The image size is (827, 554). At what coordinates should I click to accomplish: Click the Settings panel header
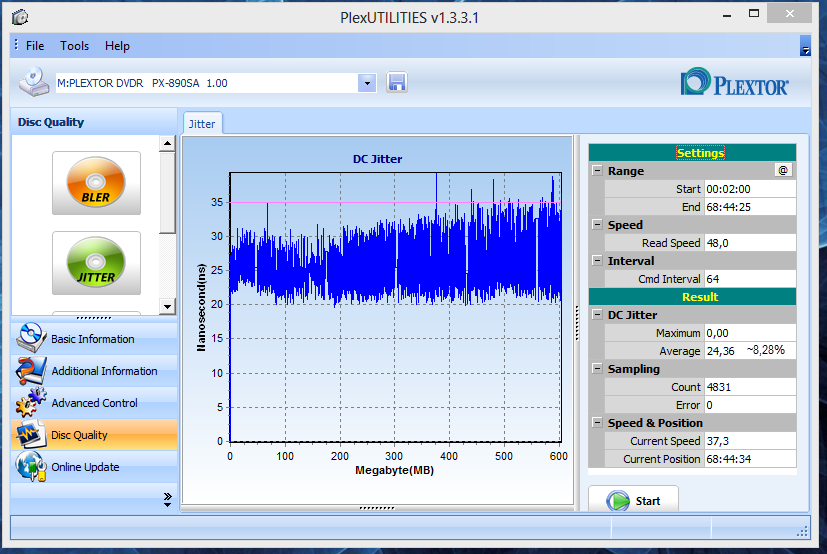(692, 152)
